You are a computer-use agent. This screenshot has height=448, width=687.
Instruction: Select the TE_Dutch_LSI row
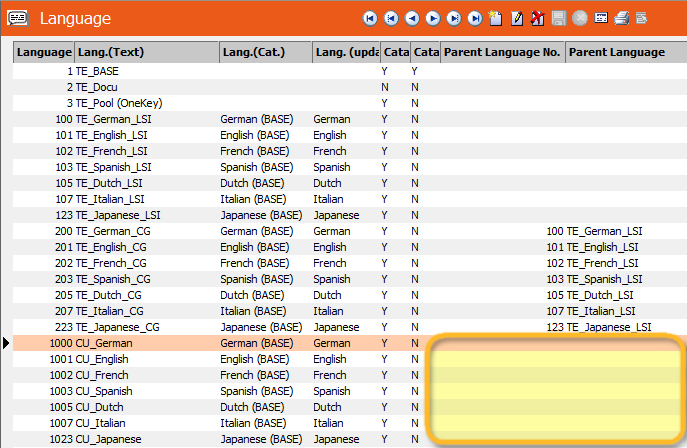pyautogui.click(x=350, y=183)
